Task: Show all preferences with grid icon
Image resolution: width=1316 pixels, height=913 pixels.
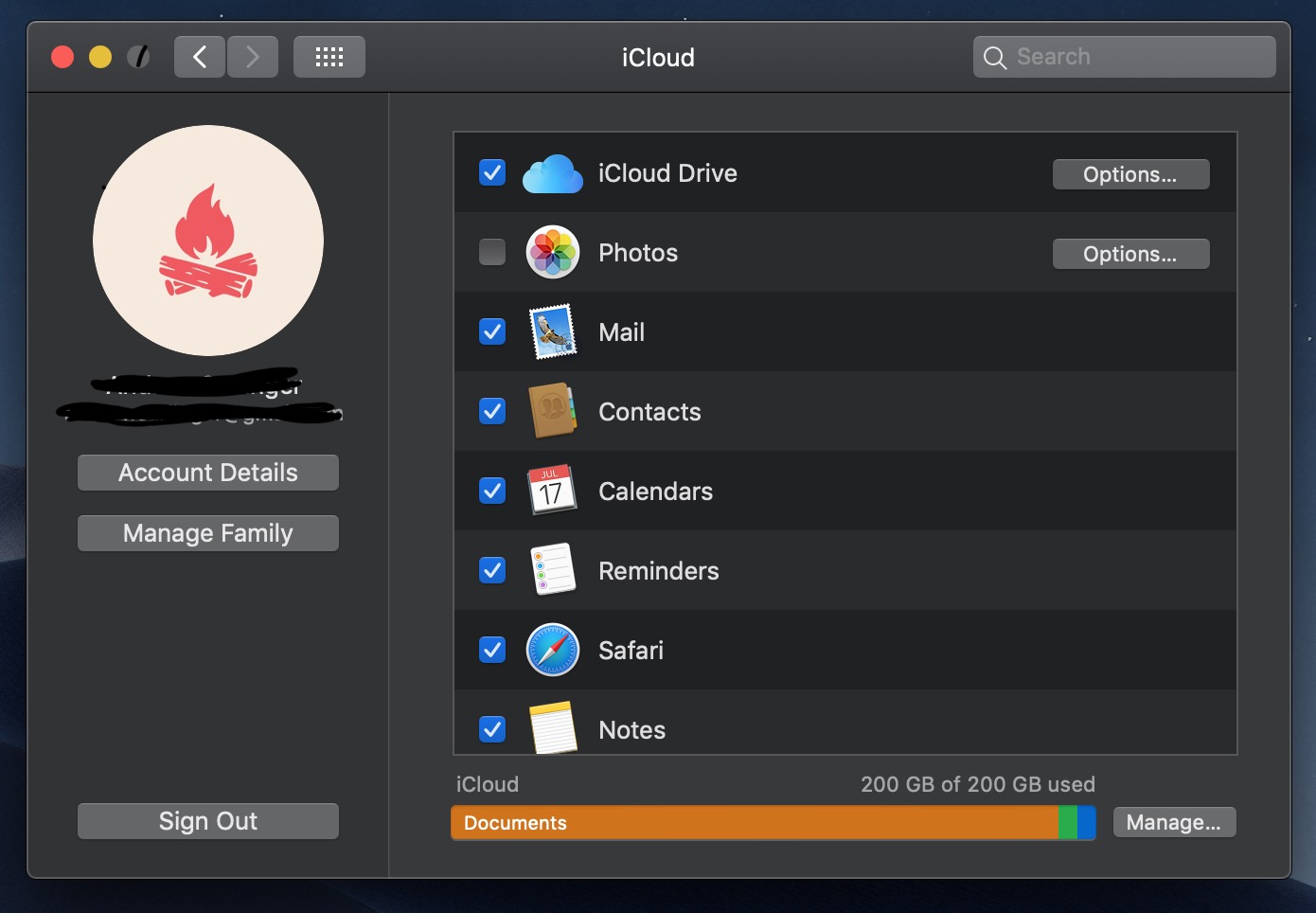Action: pyautogui.click(x=329, y=57)
